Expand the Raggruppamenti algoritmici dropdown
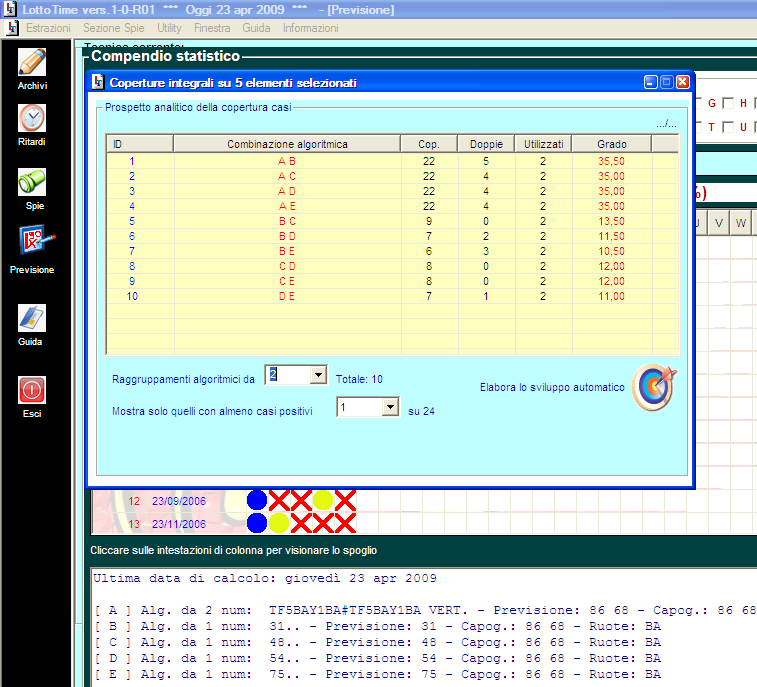Screen dimensions: 757x687 tap(318, 375)
